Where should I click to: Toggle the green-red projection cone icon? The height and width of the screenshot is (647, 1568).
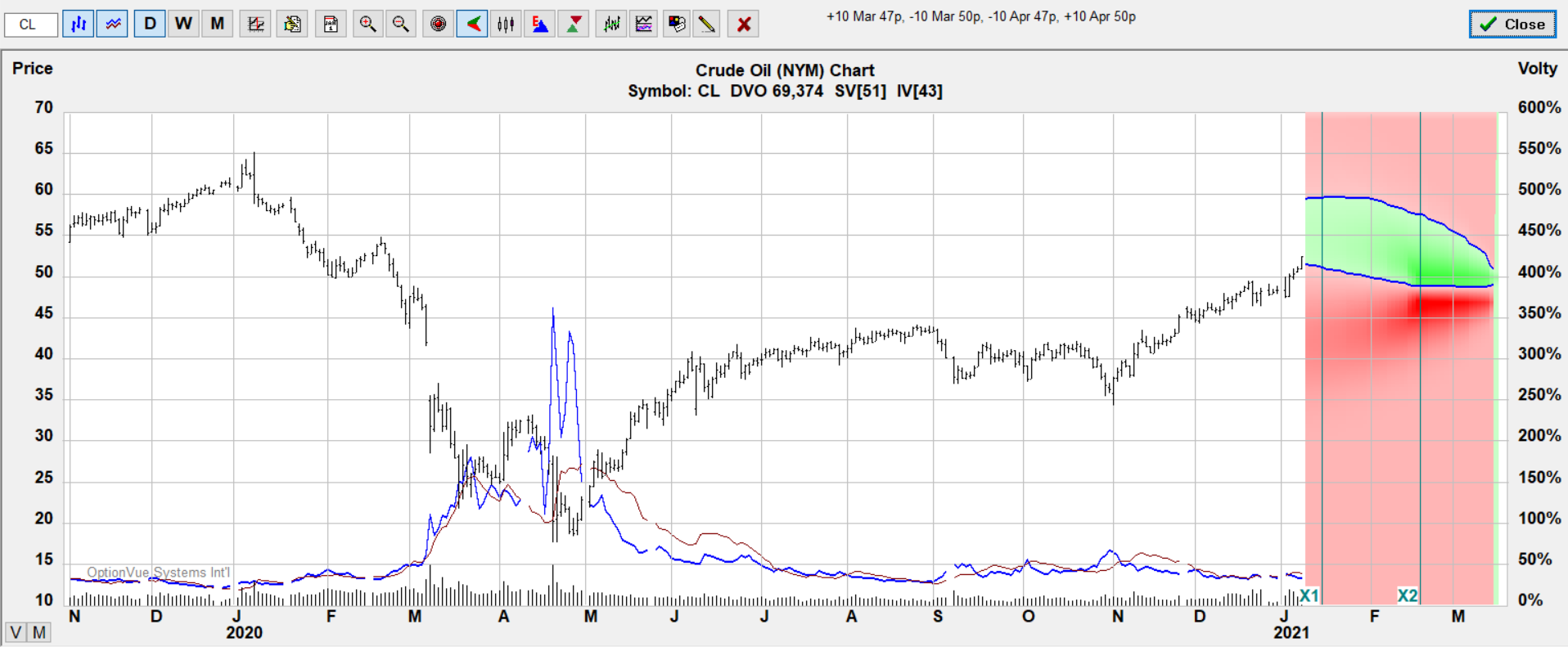pos(472,24)
